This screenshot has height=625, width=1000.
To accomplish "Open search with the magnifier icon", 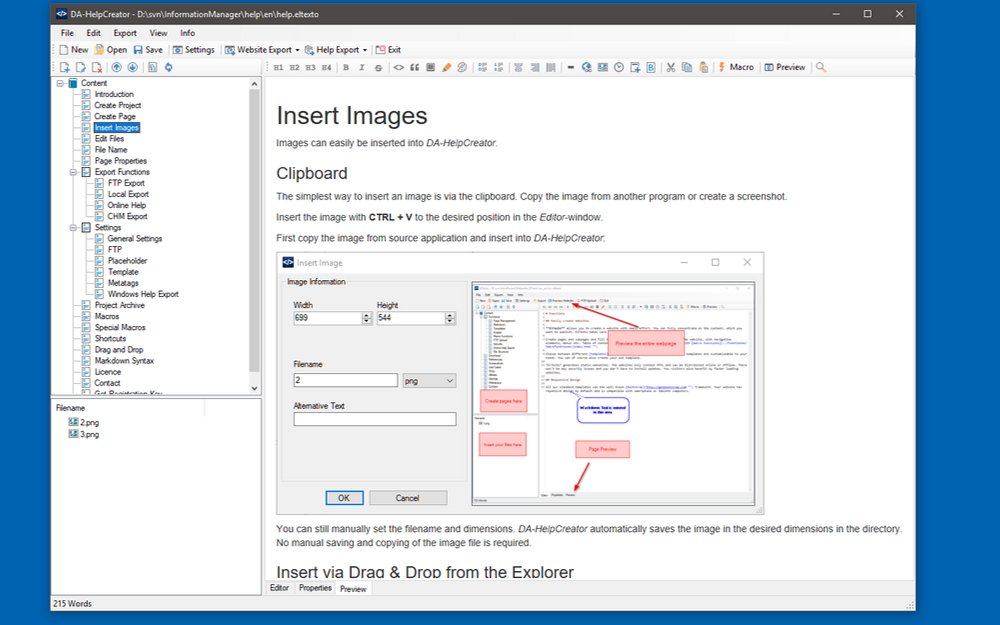I will point(821,67).
